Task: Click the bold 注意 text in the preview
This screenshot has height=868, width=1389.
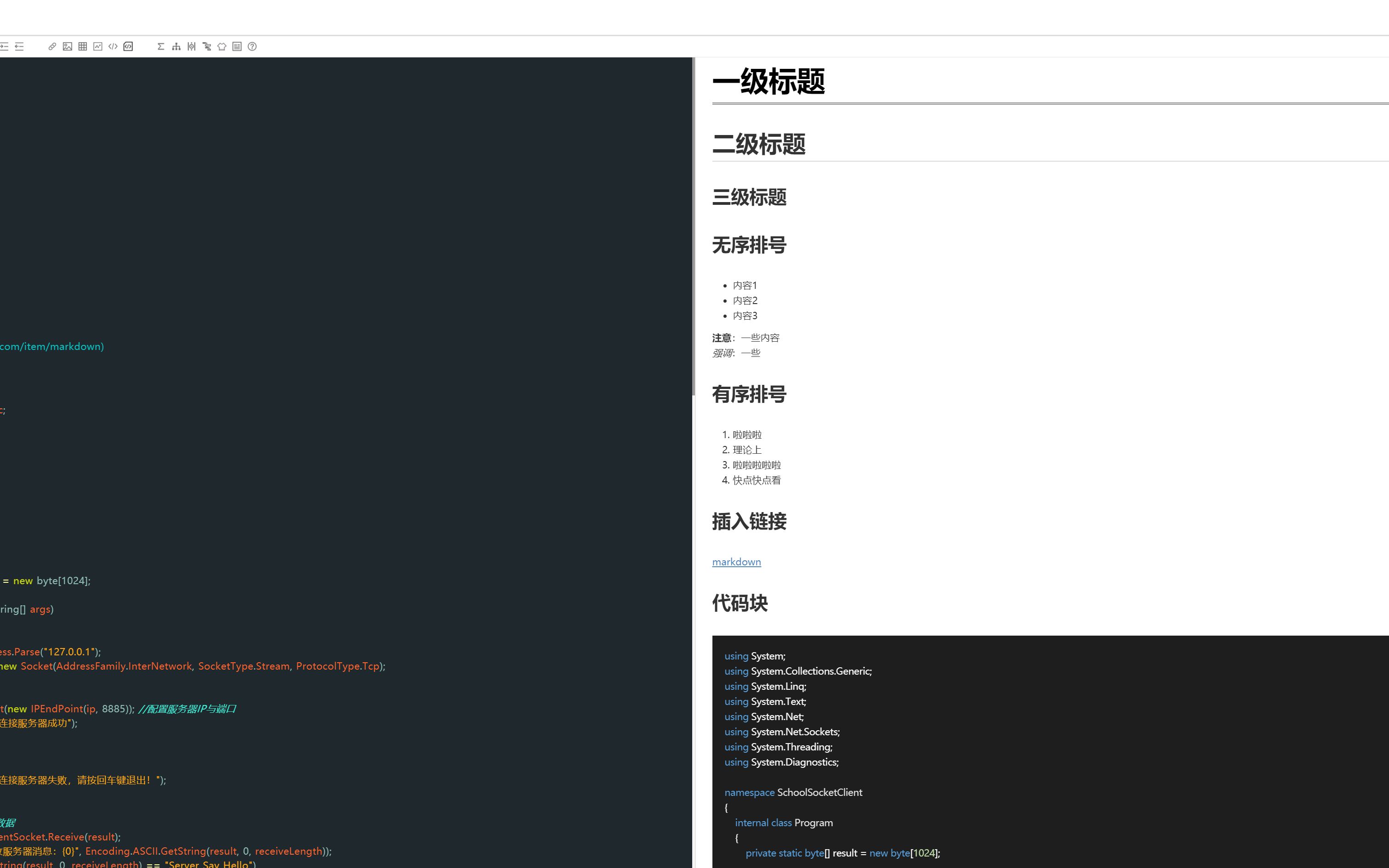Action: point(722,338)
